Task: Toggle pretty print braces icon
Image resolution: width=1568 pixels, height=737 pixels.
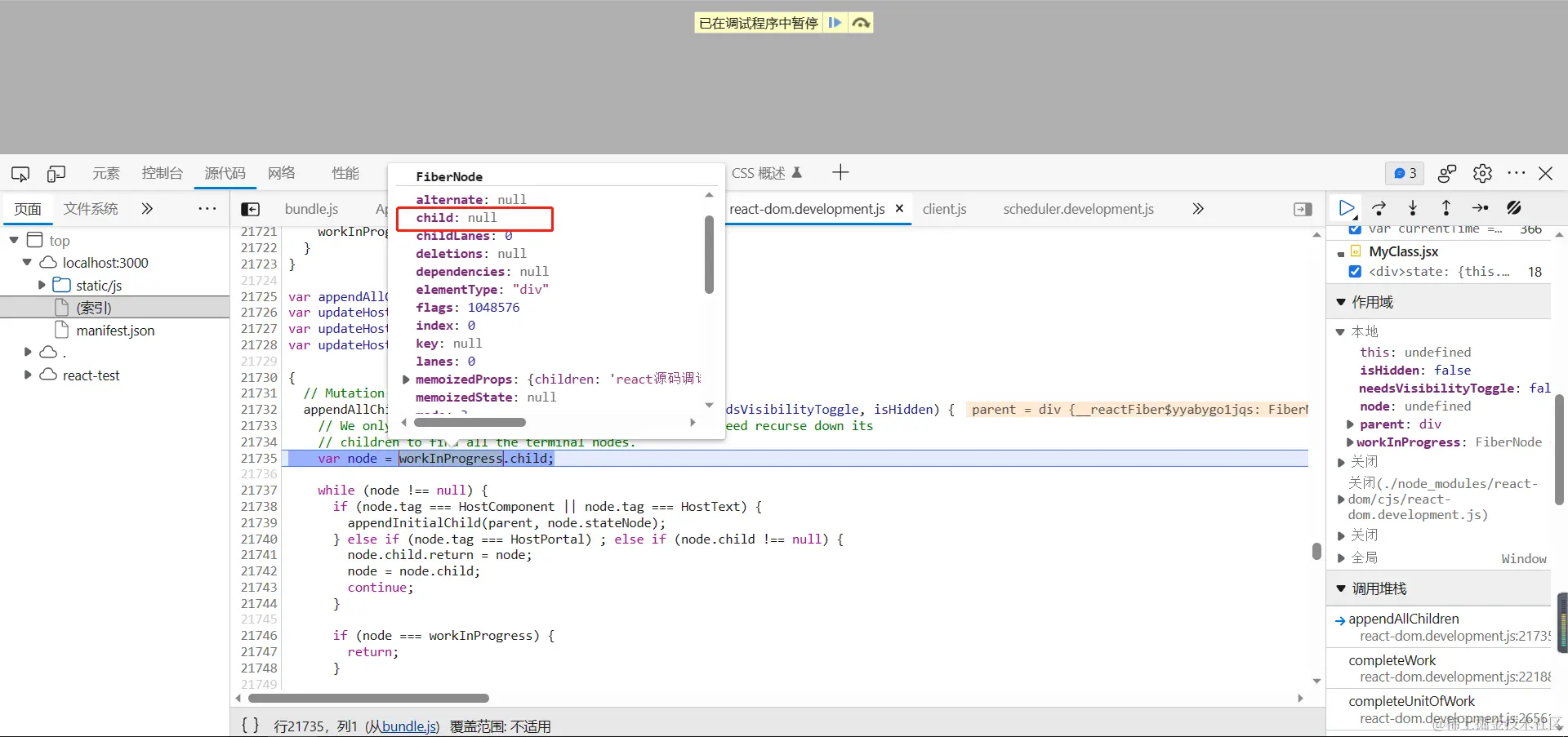Action: point(251,726)
